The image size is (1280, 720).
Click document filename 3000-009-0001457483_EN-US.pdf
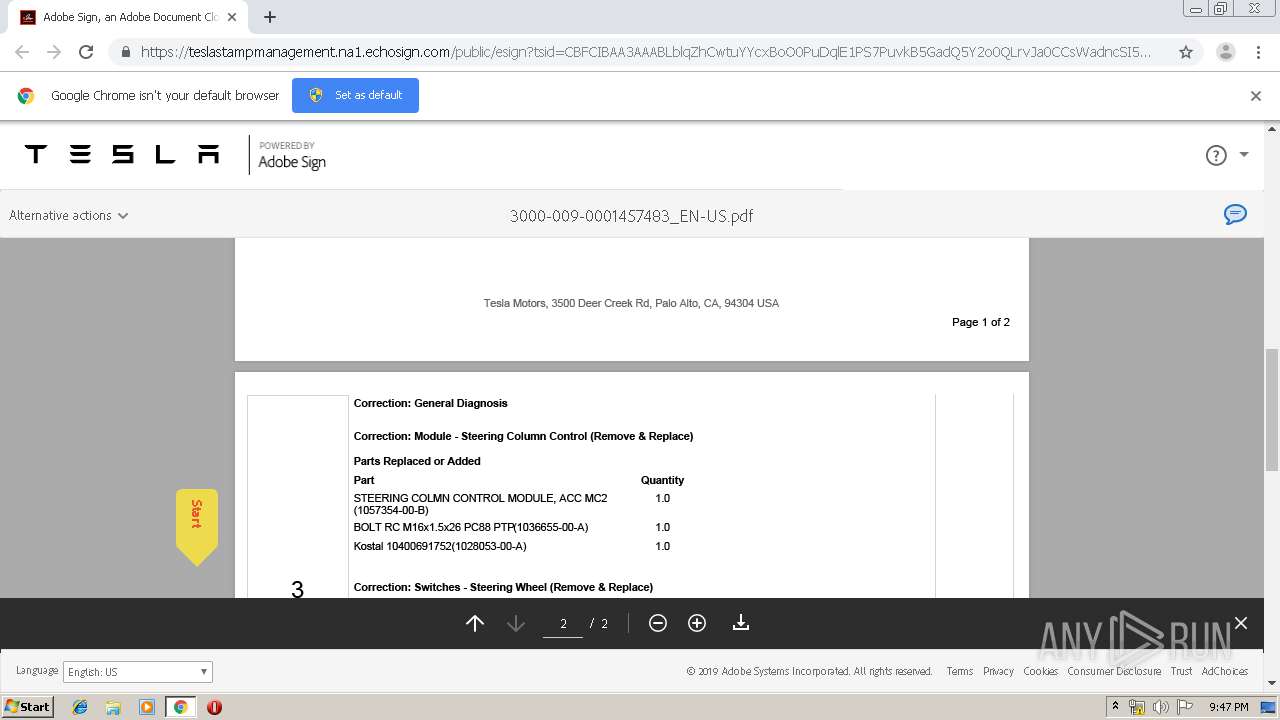(631, 216)
